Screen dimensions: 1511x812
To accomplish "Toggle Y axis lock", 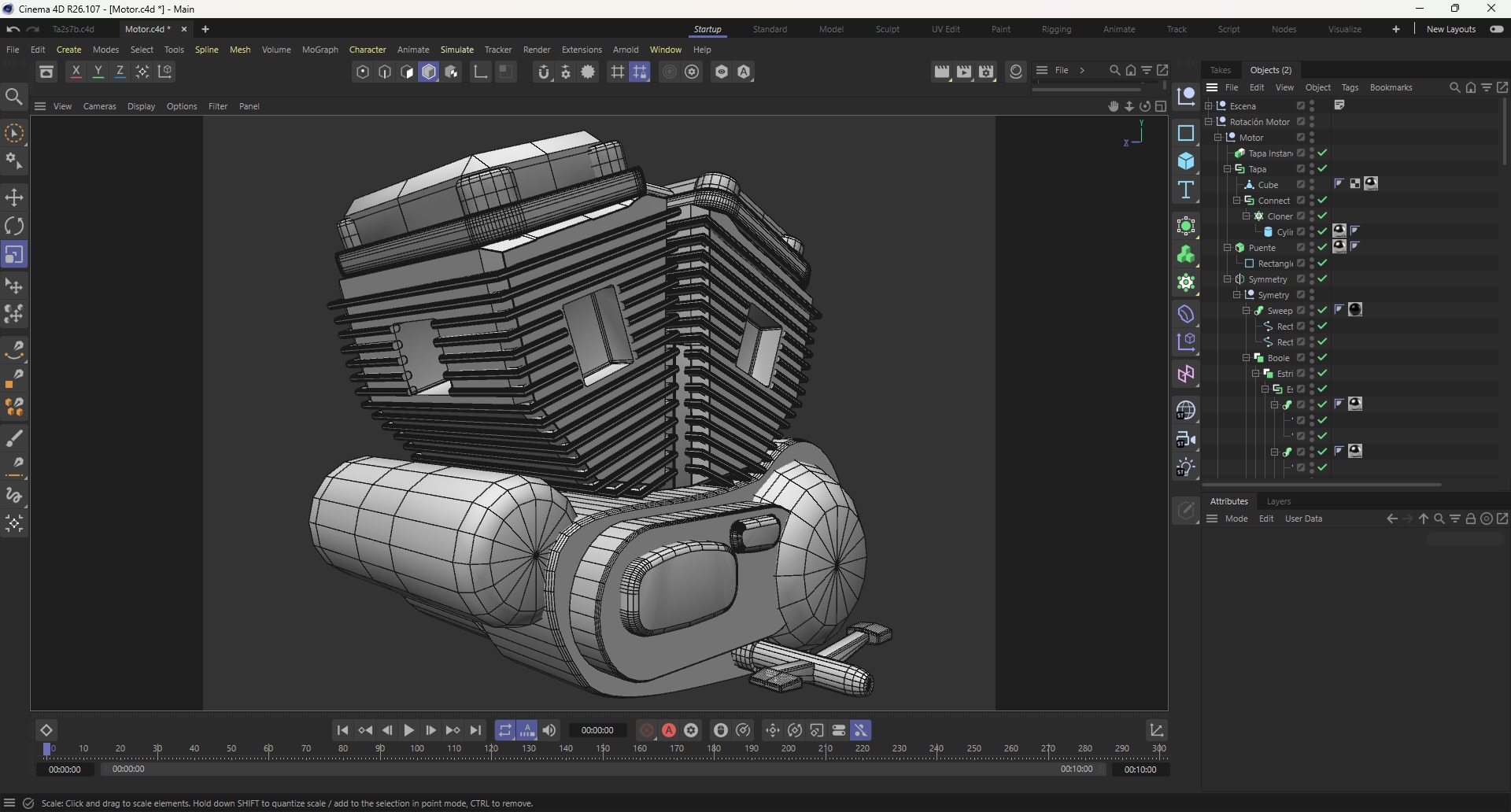I will pos(98,72).
